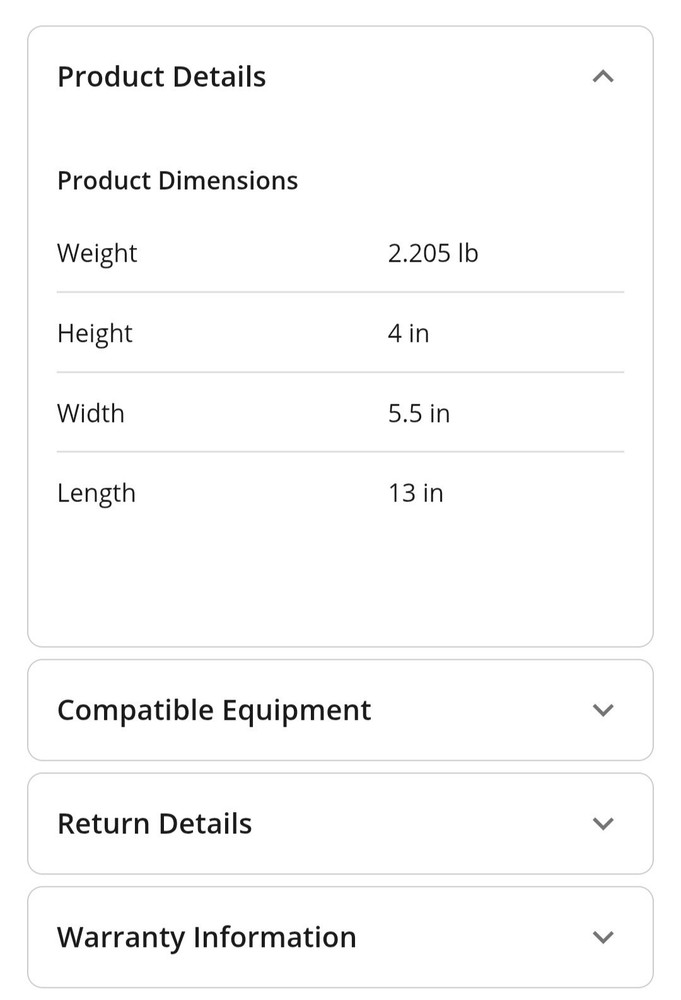Expand the Return Details chevron
681x1000 pixels.
(602, 824)
